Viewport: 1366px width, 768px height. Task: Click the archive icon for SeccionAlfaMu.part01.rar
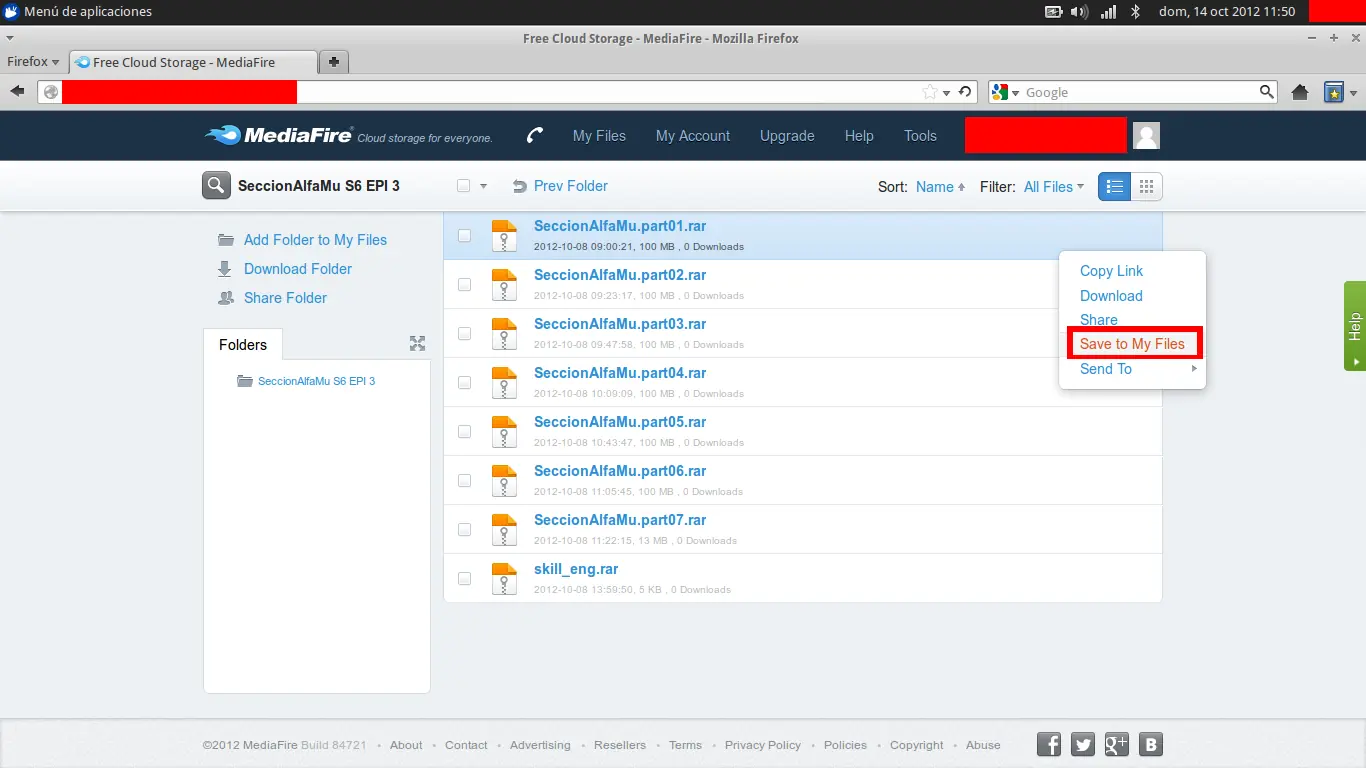(505, 236)
